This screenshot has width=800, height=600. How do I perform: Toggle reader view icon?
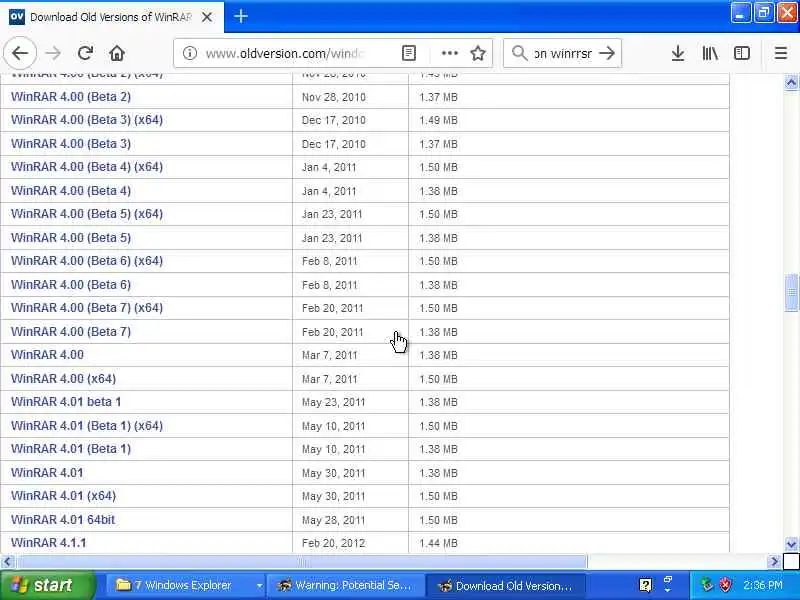(x=409, y=53)
